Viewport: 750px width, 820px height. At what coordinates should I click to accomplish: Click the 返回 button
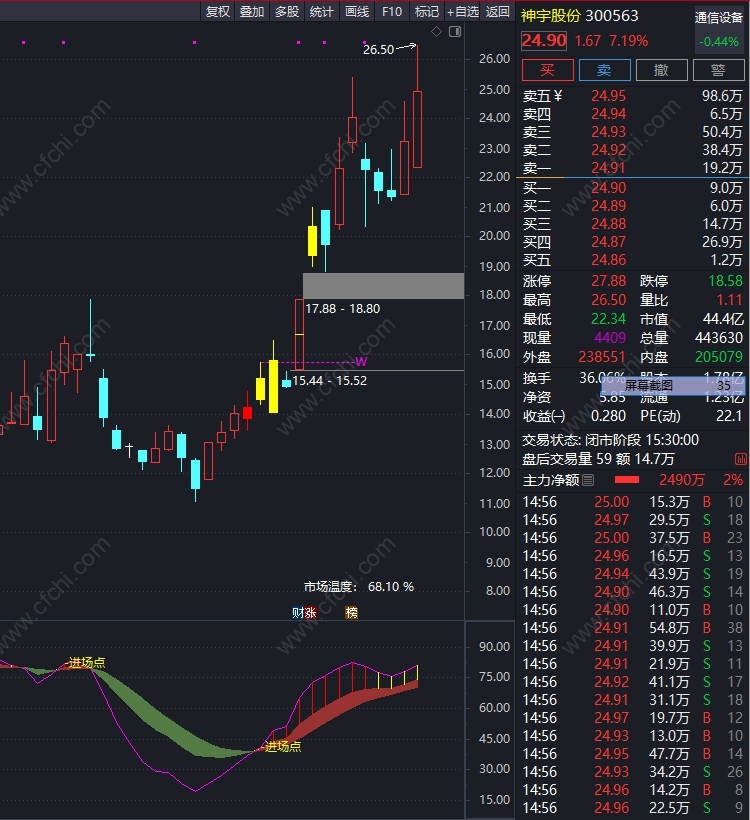point(497,12)
